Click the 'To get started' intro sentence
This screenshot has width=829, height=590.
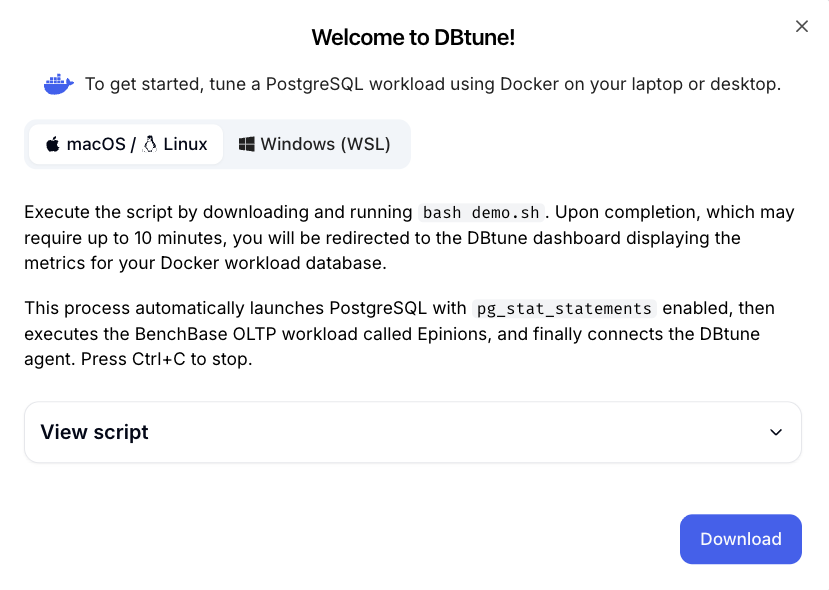coord(432,84)
